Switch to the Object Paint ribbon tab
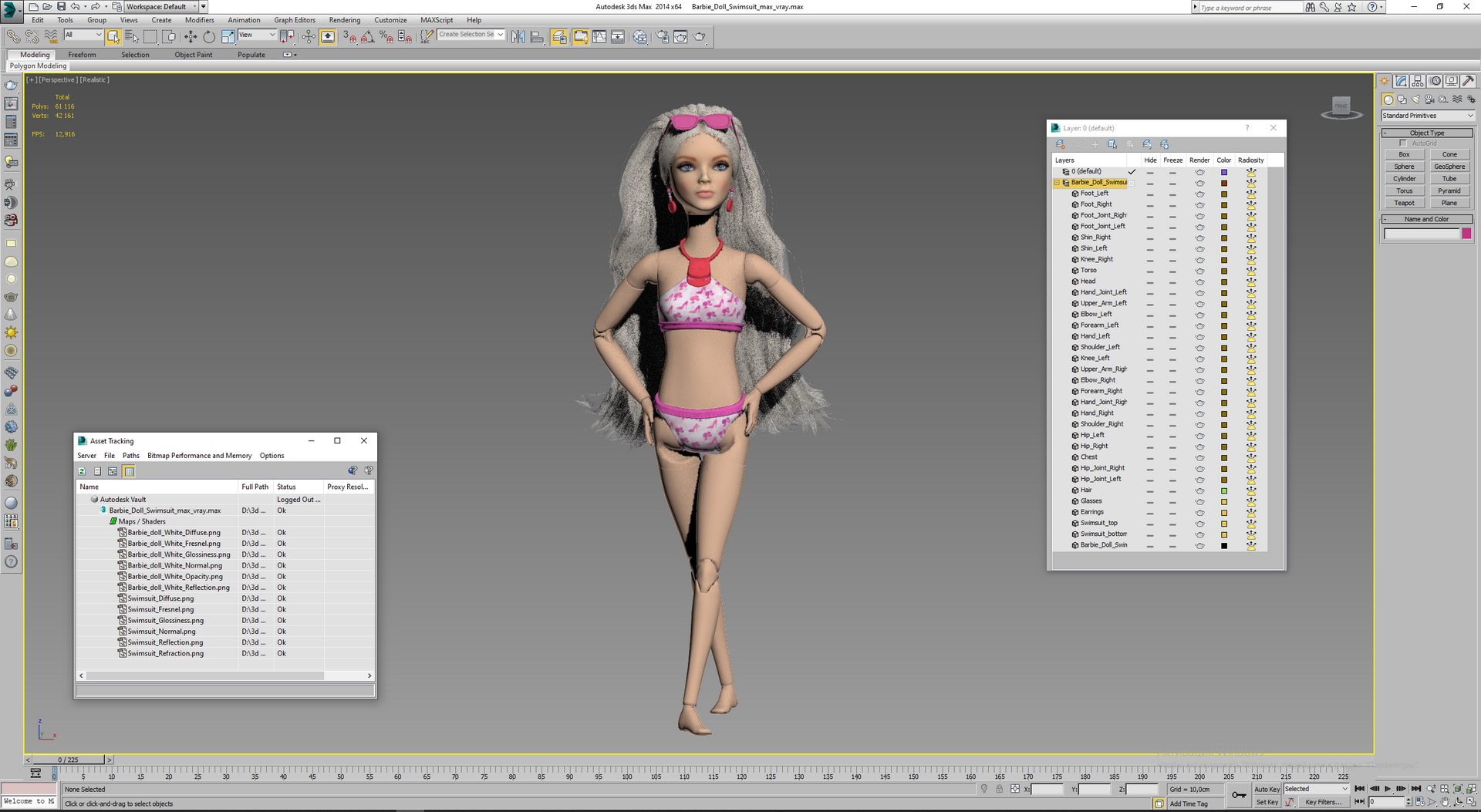The image size is (1481, 812). (x=194, y=55)
